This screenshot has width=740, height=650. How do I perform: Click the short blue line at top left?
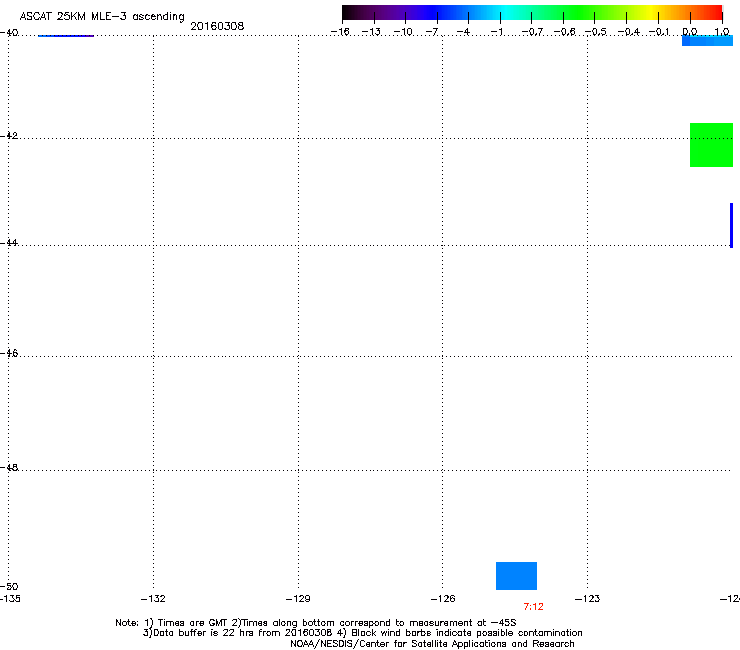[x=66, y=35]
